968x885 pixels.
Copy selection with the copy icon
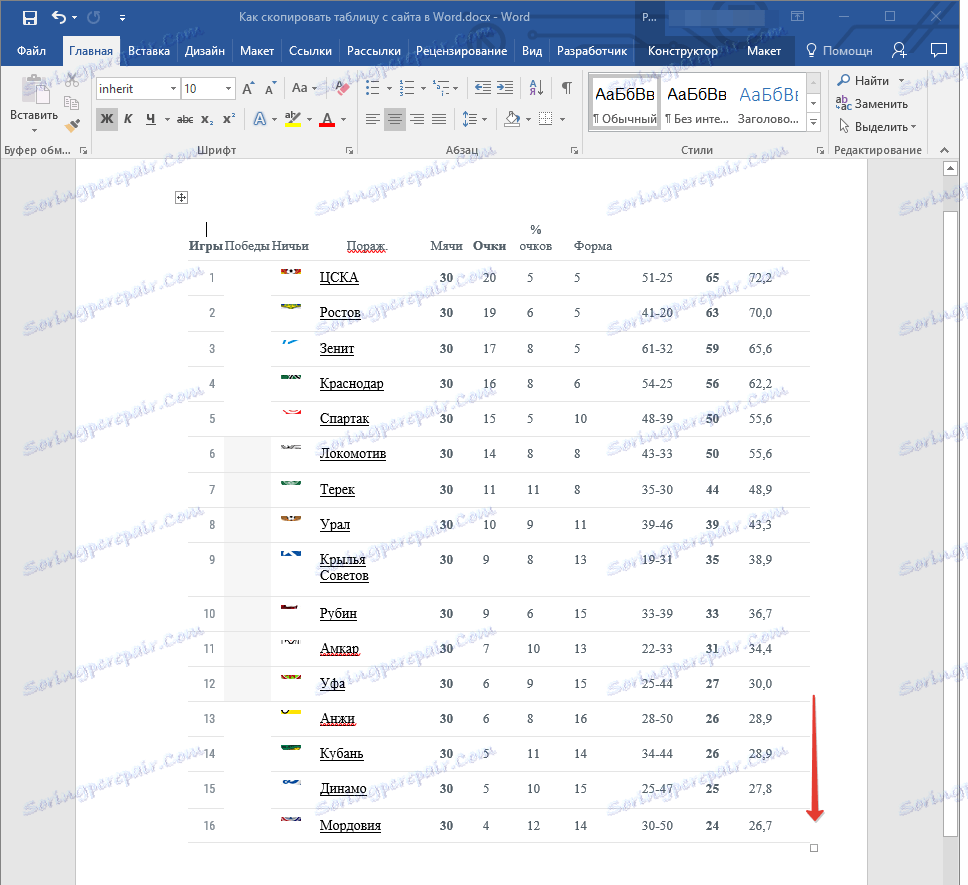[72, 103]
